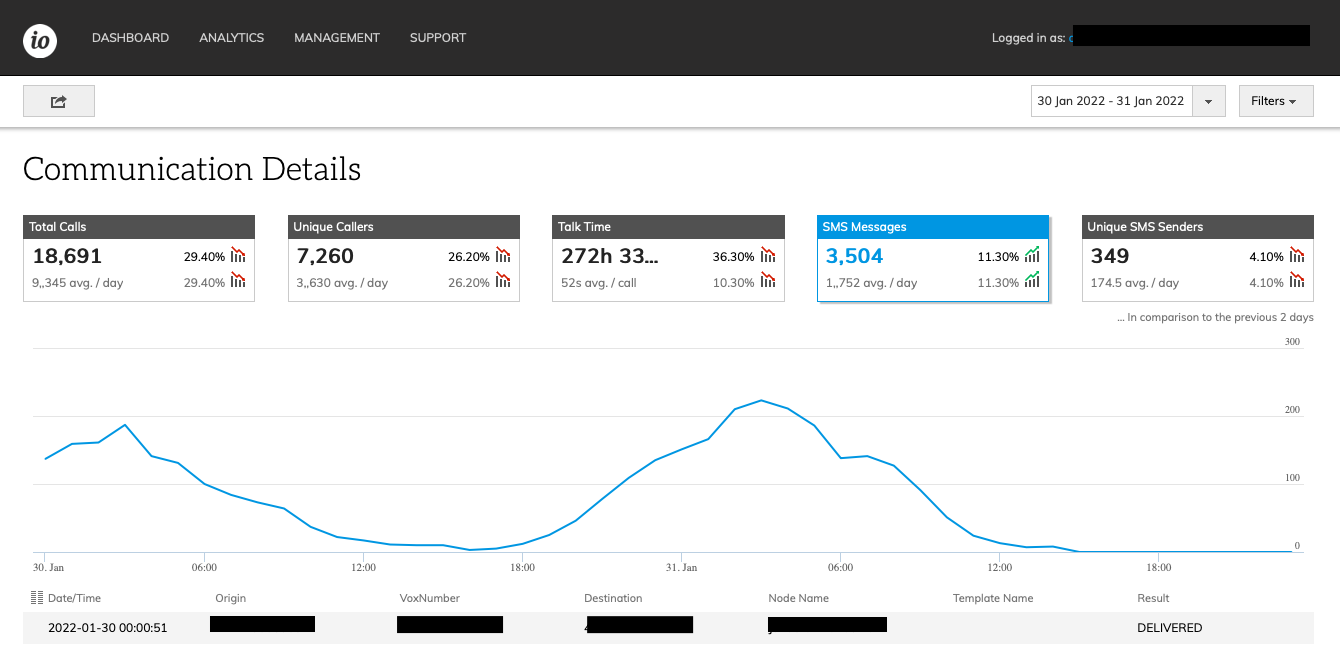Screen dimensions: 1340x649
Task: Click the trend icon in Talk Time card
Action: 768,256
